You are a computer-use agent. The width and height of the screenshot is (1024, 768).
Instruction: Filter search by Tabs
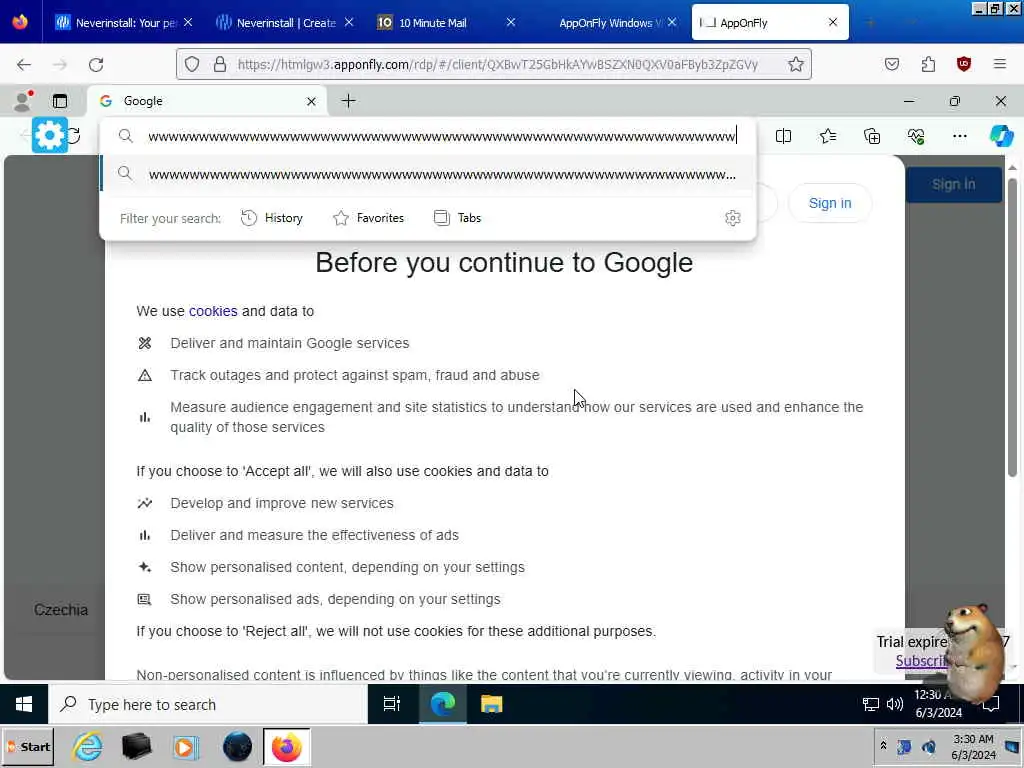tap(457, 218)
